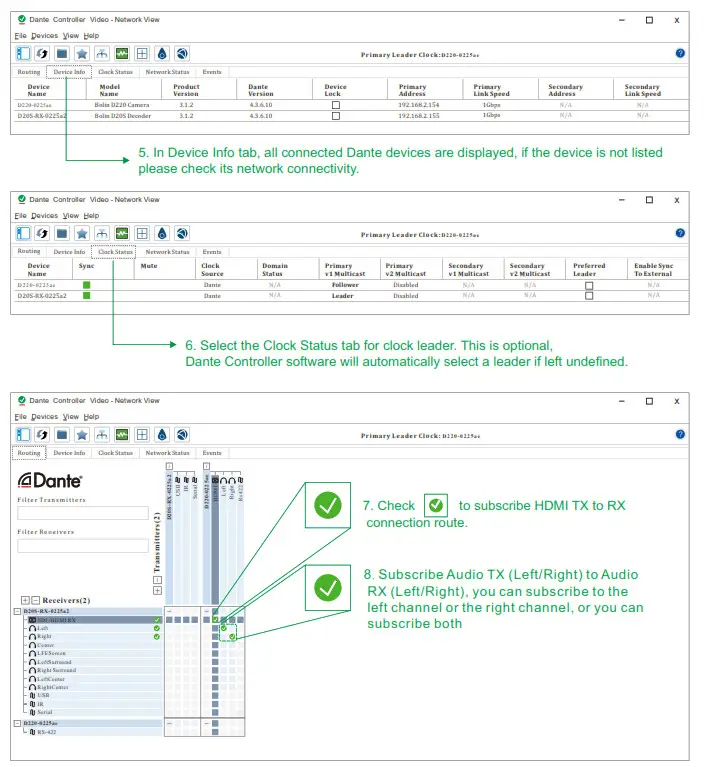
Task: Collapse D220-0225ae transmitter column group
Action: (206, 466)
